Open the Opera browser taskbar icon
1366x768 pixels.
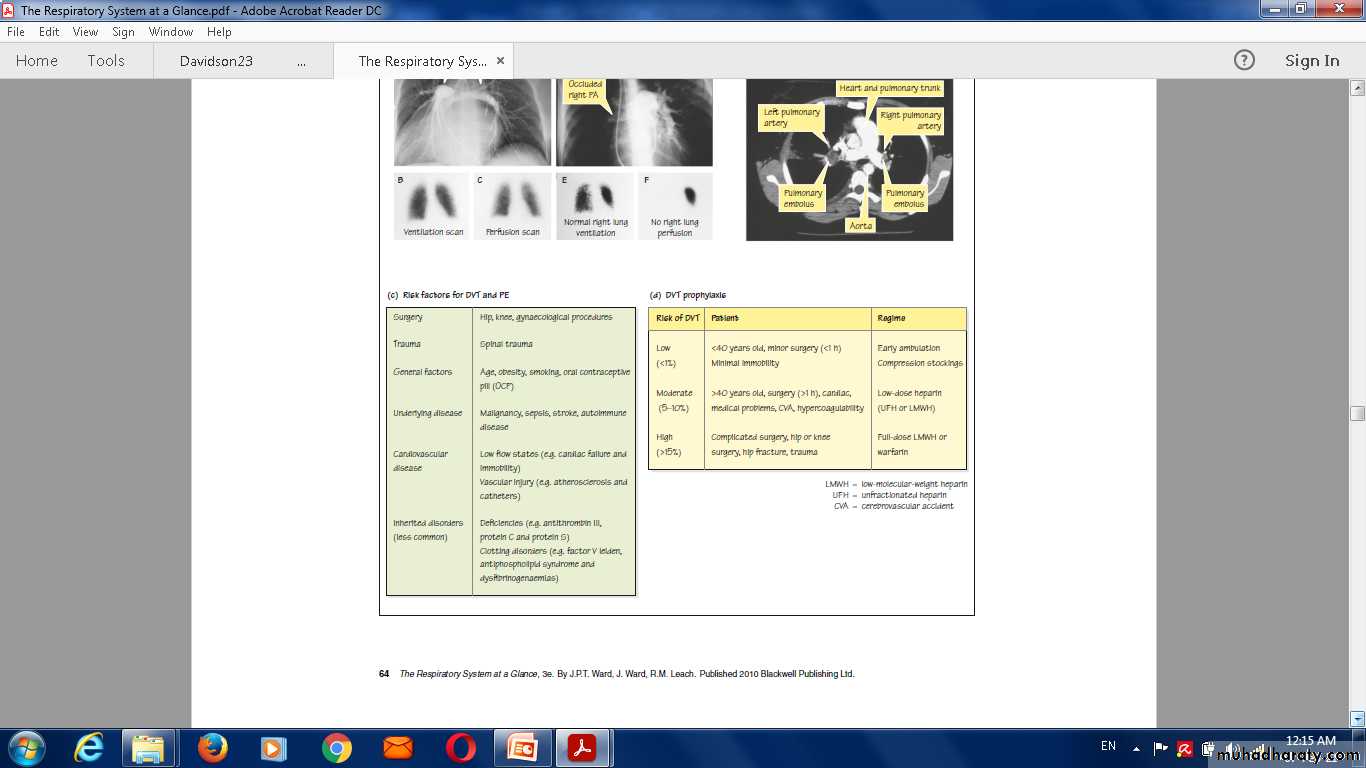coord(460,748)
